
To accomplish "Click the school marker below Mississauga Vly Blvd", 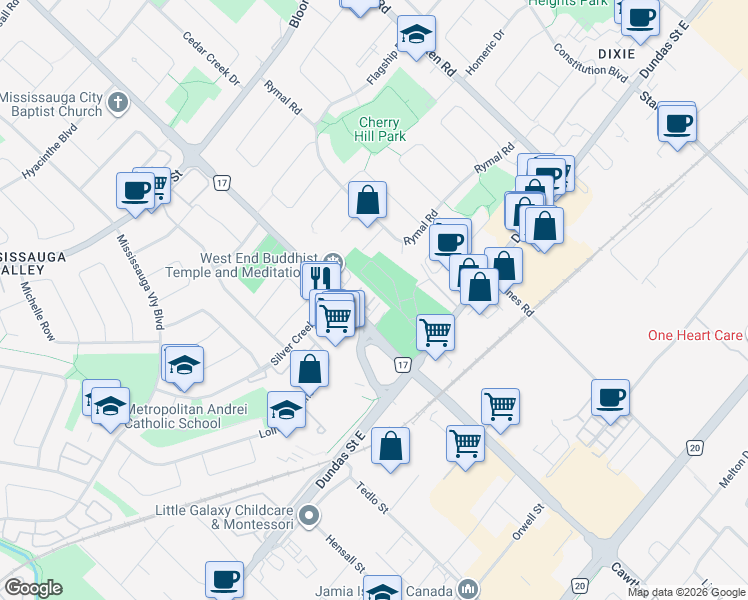I will [x=184, y=365].
